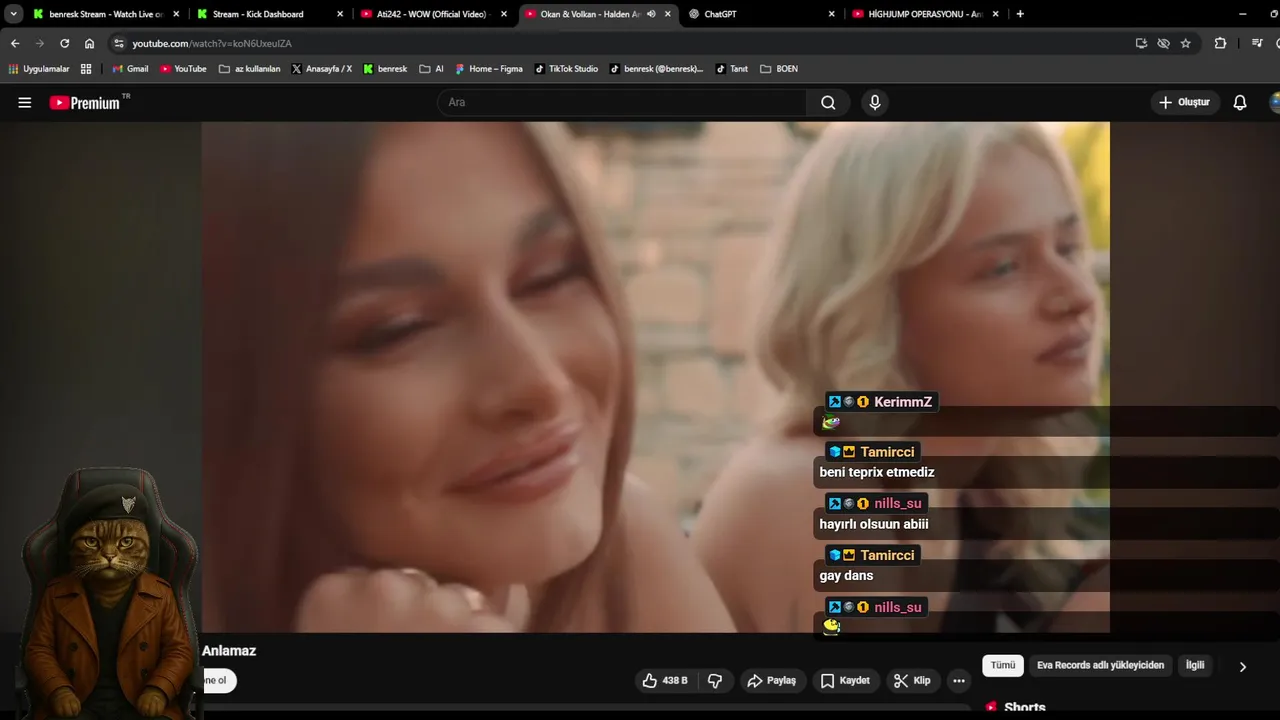Screen dimensions: 1280x720
Task: Click the beni teprix etmediz chat message
Action: click(x=877, y=472)
